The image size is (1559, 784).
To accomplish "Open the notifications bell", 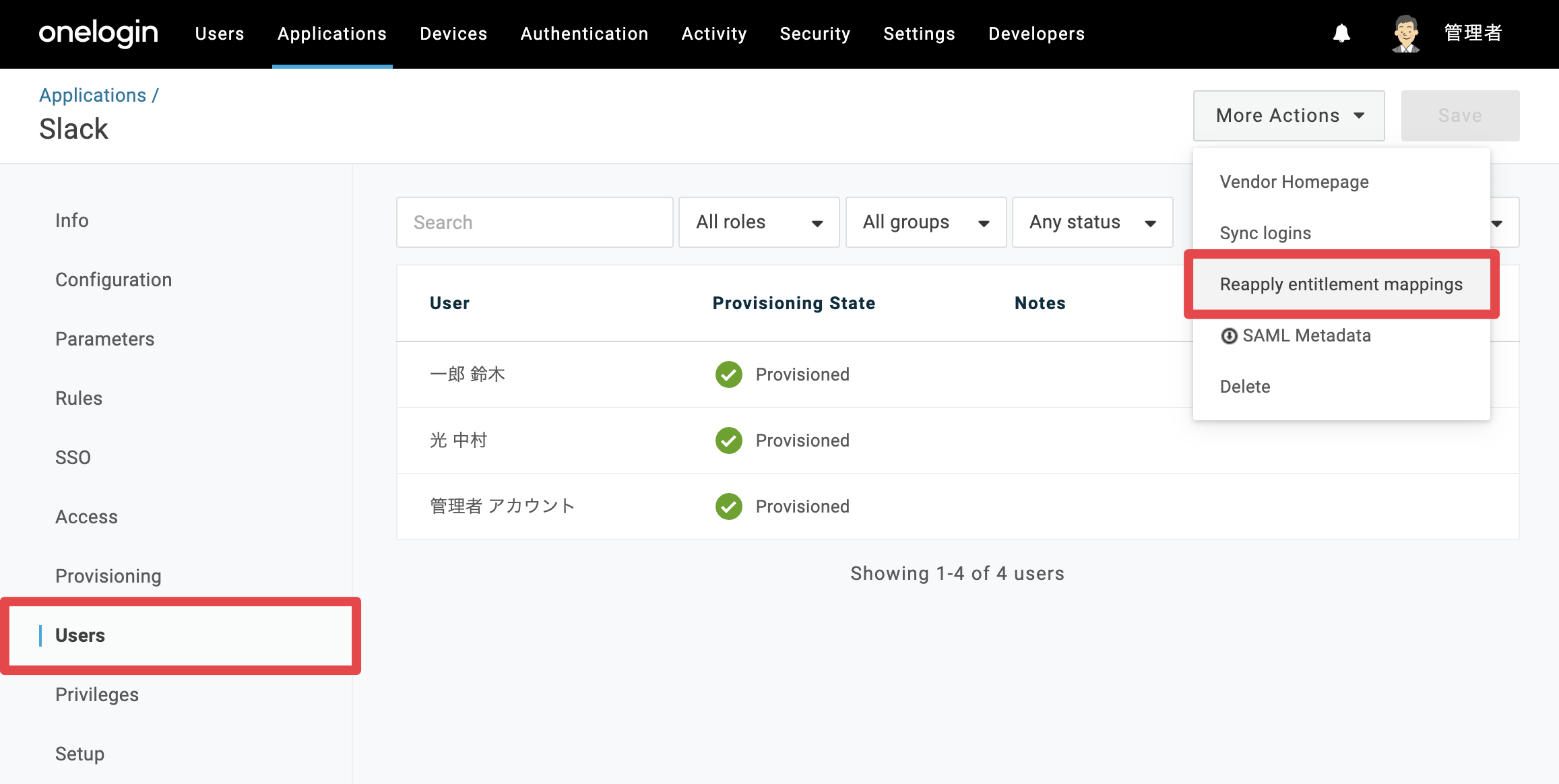I will point(1341,34).
